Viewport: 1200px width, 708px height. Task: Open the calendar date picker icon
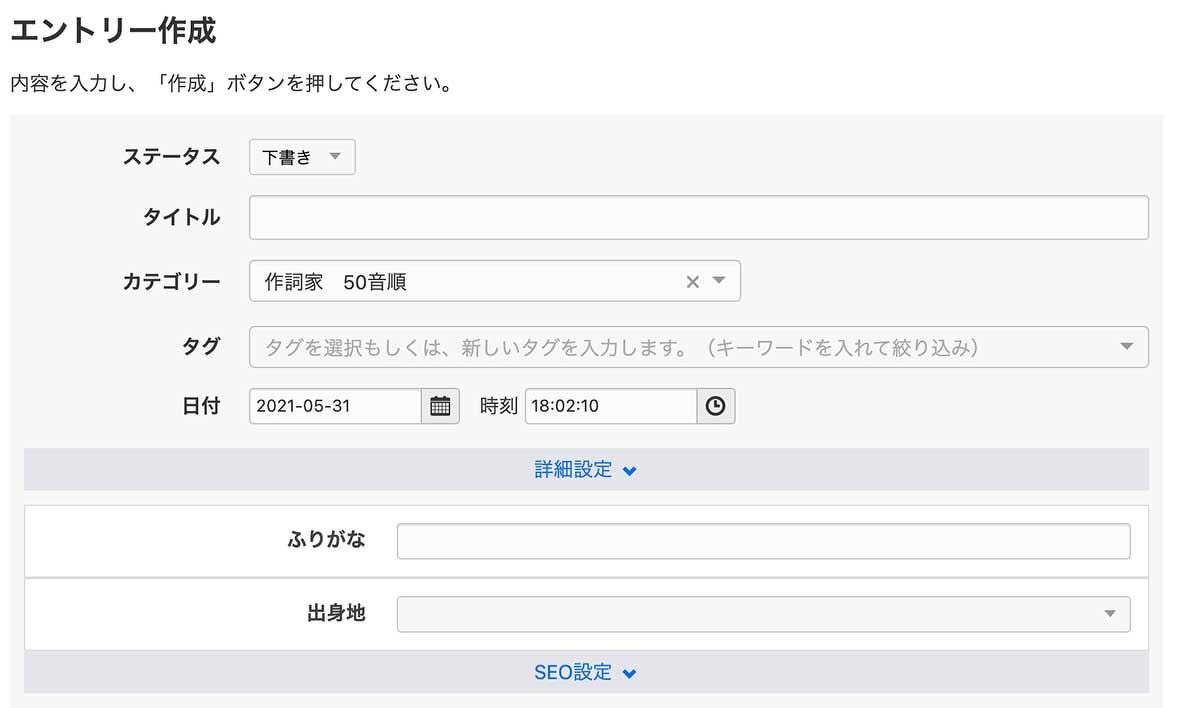440,406
